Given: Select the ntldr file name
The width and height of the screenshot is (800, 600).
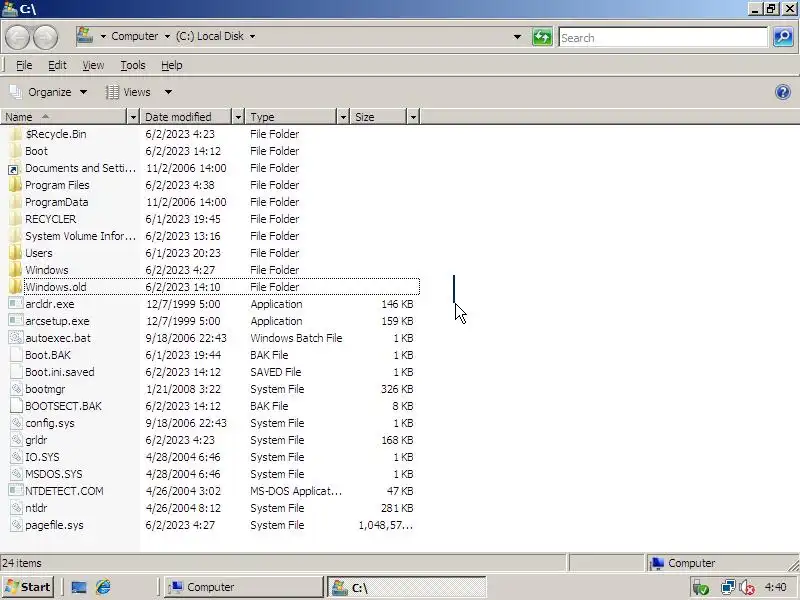Looking at the screenshot, I should click(36, 508).
